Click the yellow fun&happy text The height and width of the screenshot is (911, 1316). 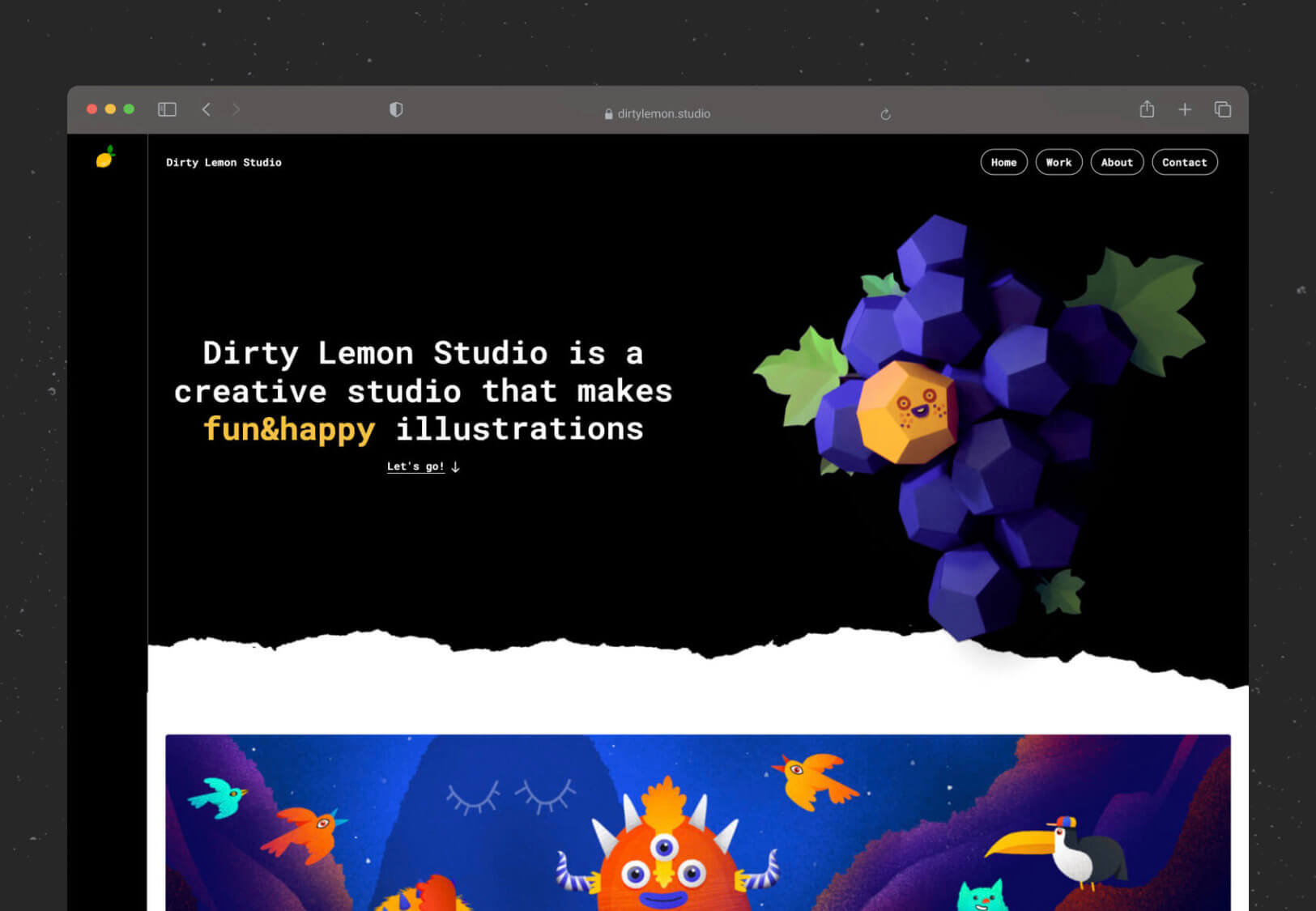[289, 429]
